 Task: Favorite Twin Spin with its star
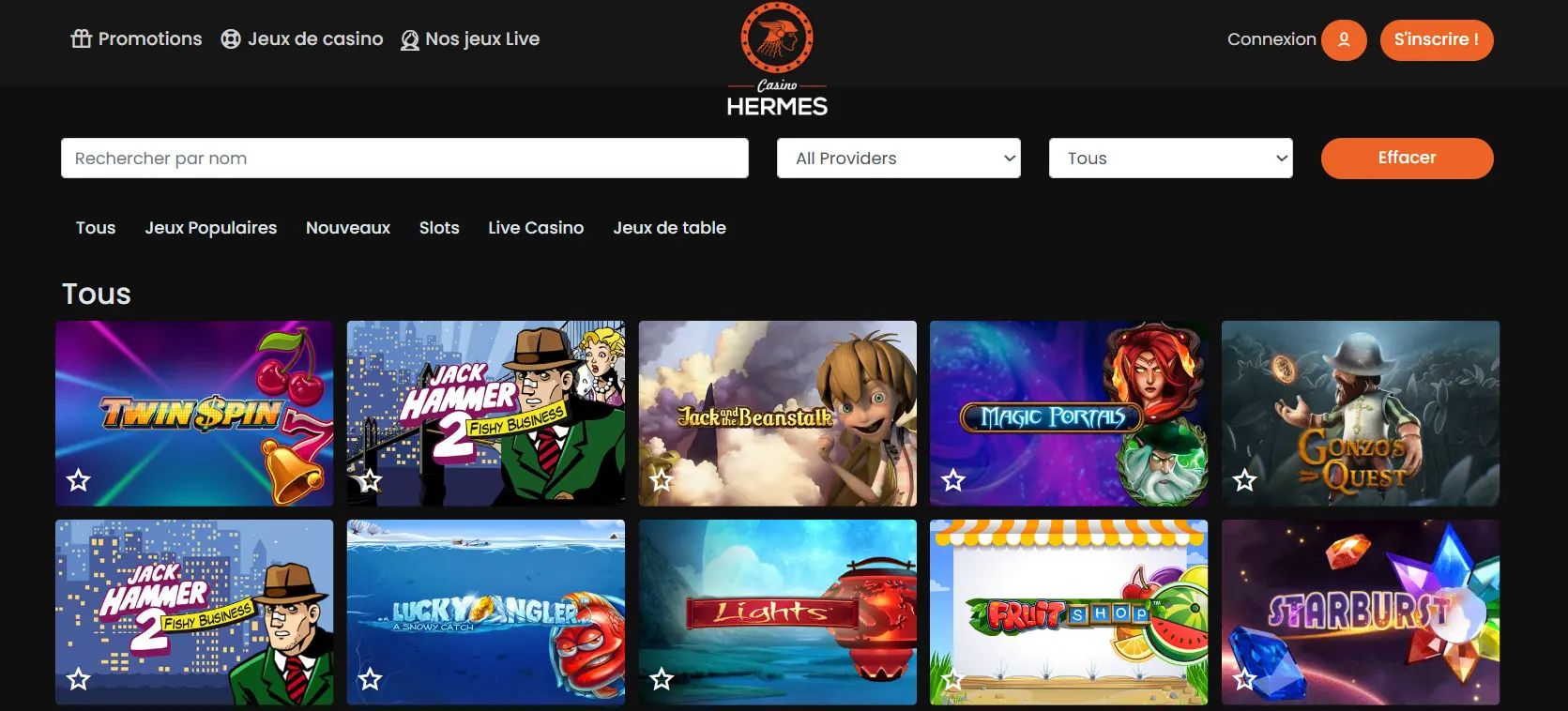click(x=79, y=480)
